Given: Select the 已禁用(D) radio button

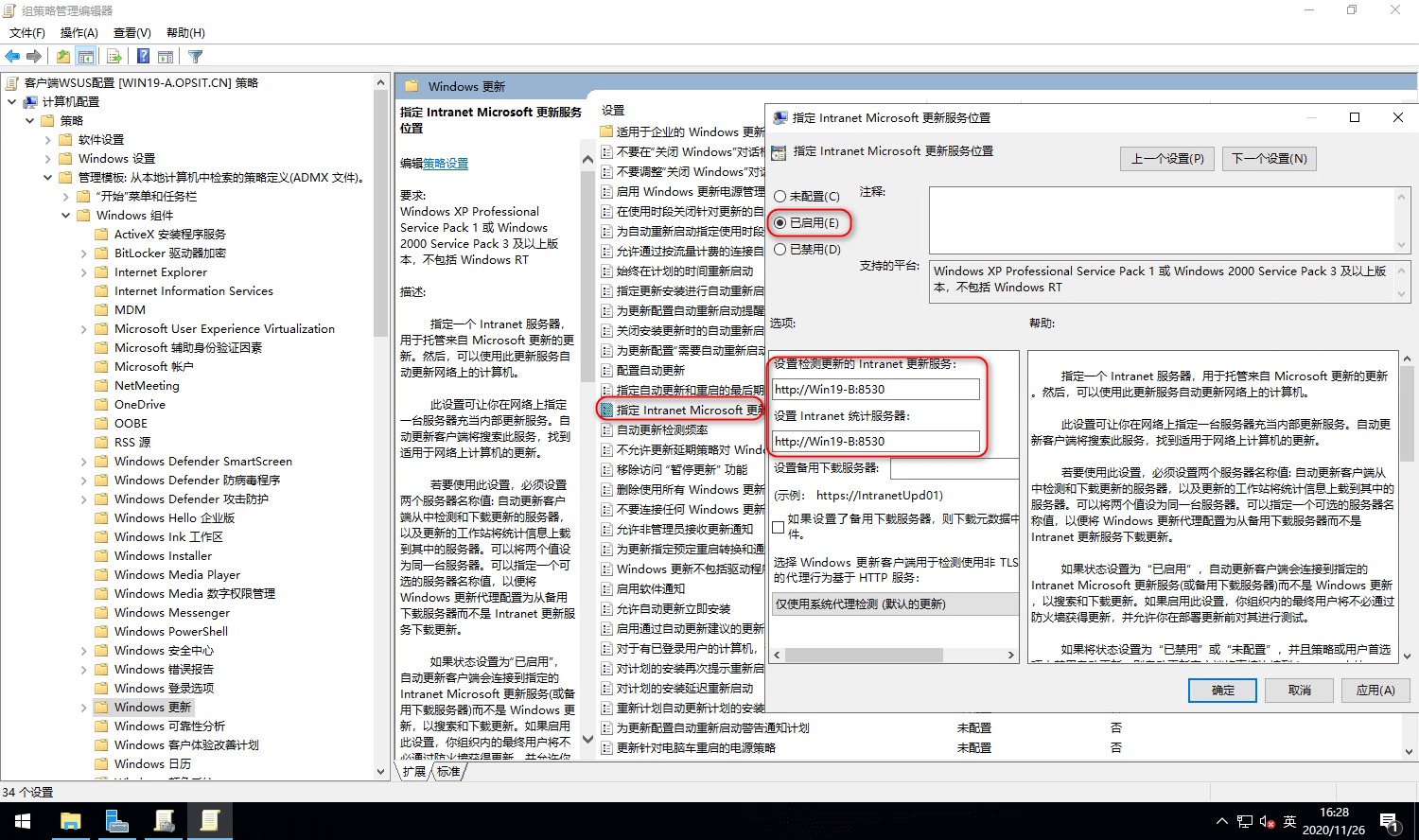Looking at the screenshot, I should (782, 250).
